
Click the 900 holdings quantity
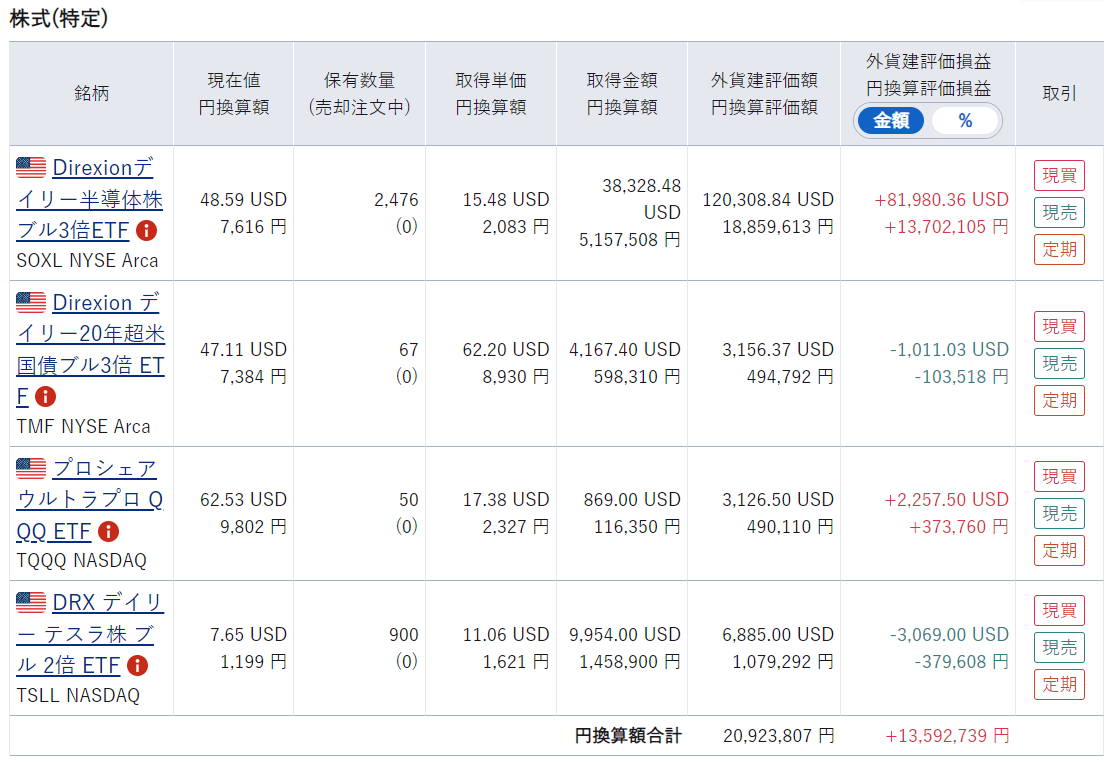[403, 634]
